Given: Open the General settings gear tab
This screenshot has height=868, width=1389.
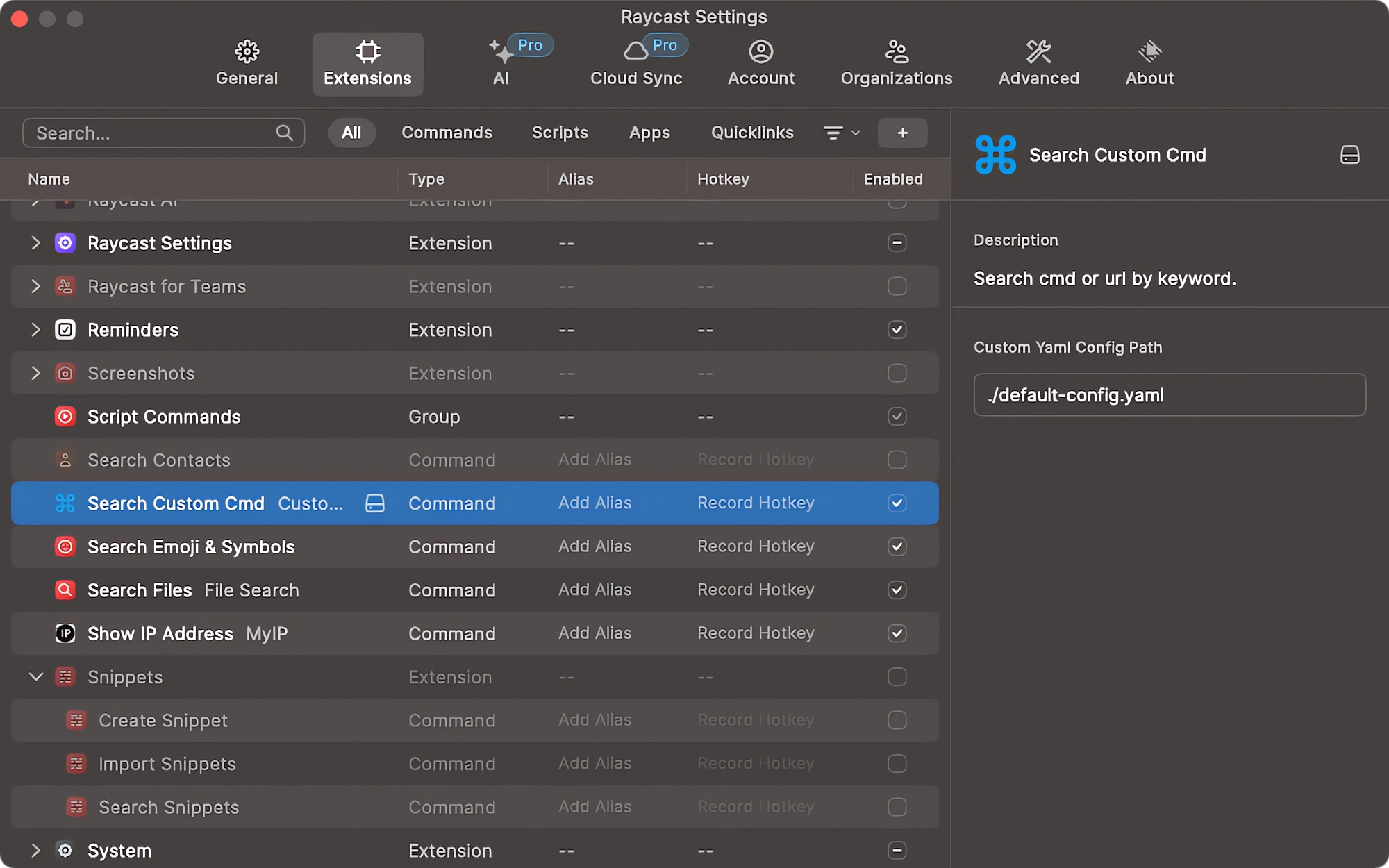Looking at the screenshot, I should coord(247,63).
